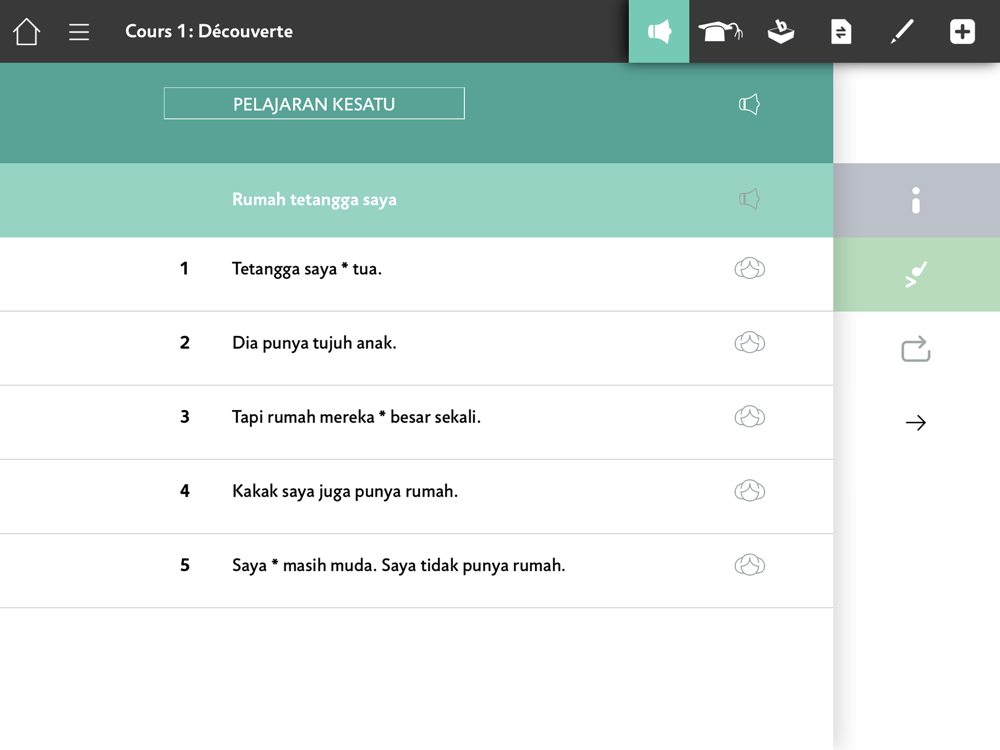The image size is (1000, 750).
Task: Open the hamburger menu
Action: point(79,32)
